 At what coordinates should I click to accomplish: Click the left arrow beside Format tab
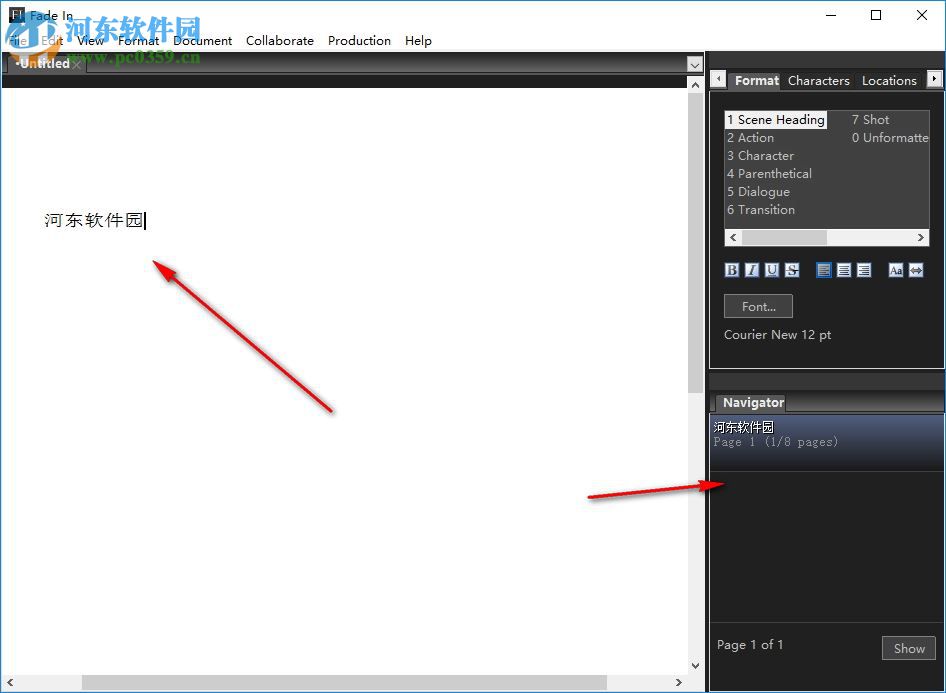[718, 79]
